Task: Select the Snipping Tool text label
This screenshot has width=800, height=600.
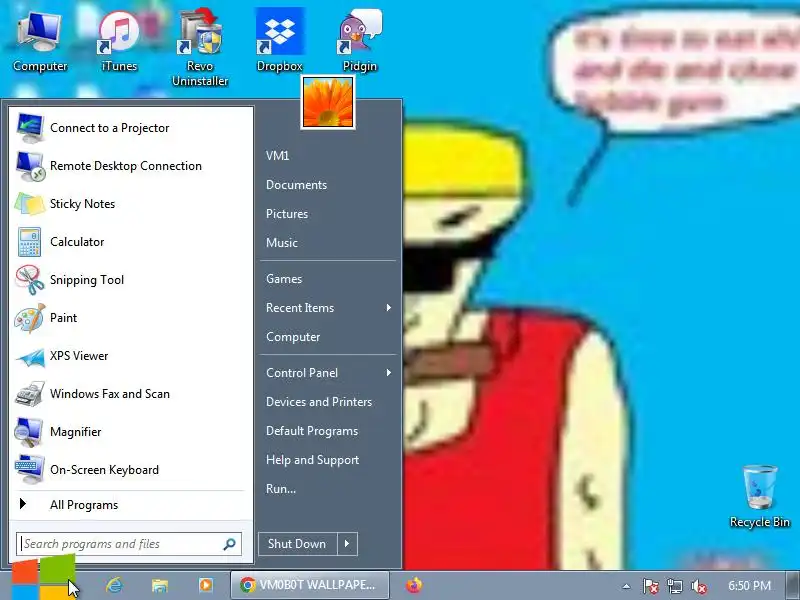Action: [87, 280]
